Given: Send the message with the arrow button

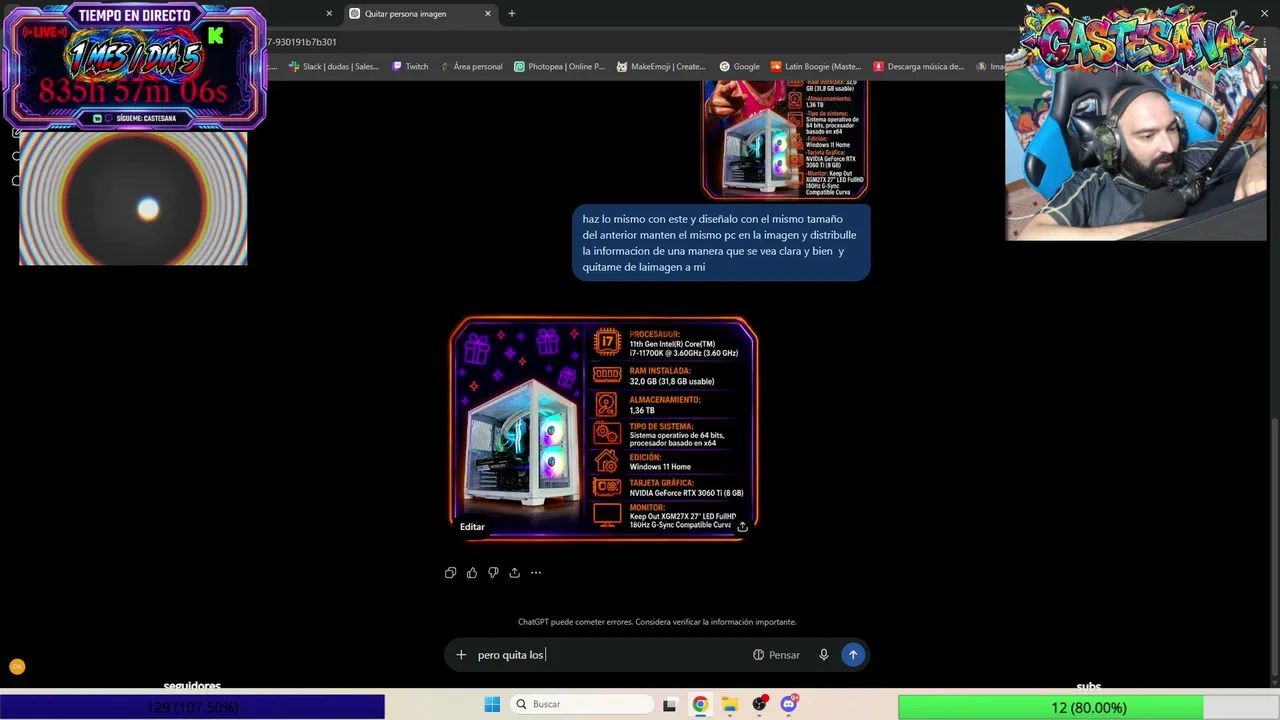Looking at the screenshot, I should [x=853, y=655].
